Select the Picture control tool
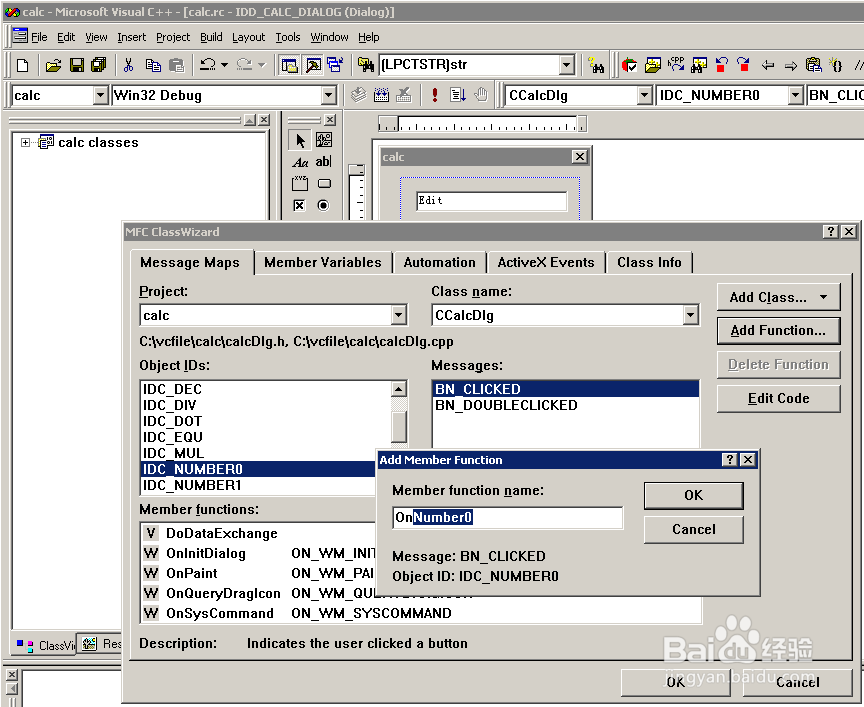The width and height of the screenshot is (864, 707). (324, 140)
